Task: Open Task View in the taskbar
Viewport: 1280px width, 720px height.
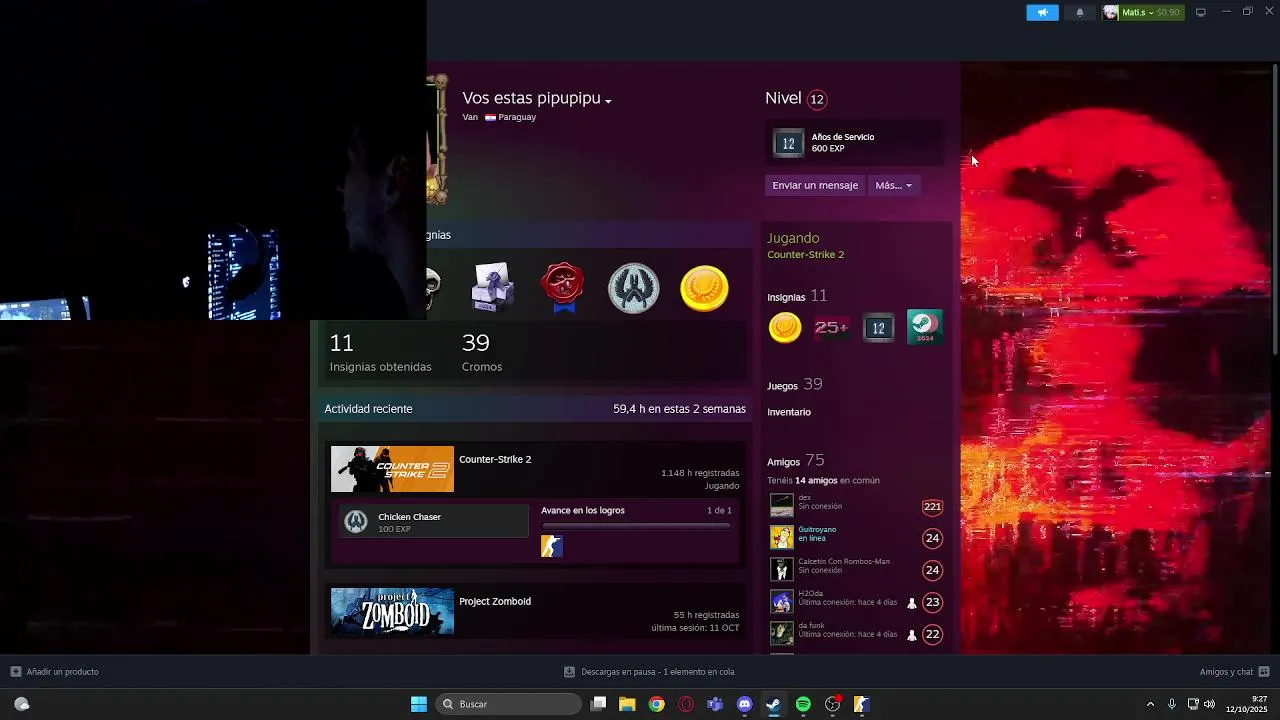Action: [x=598, y=704]
